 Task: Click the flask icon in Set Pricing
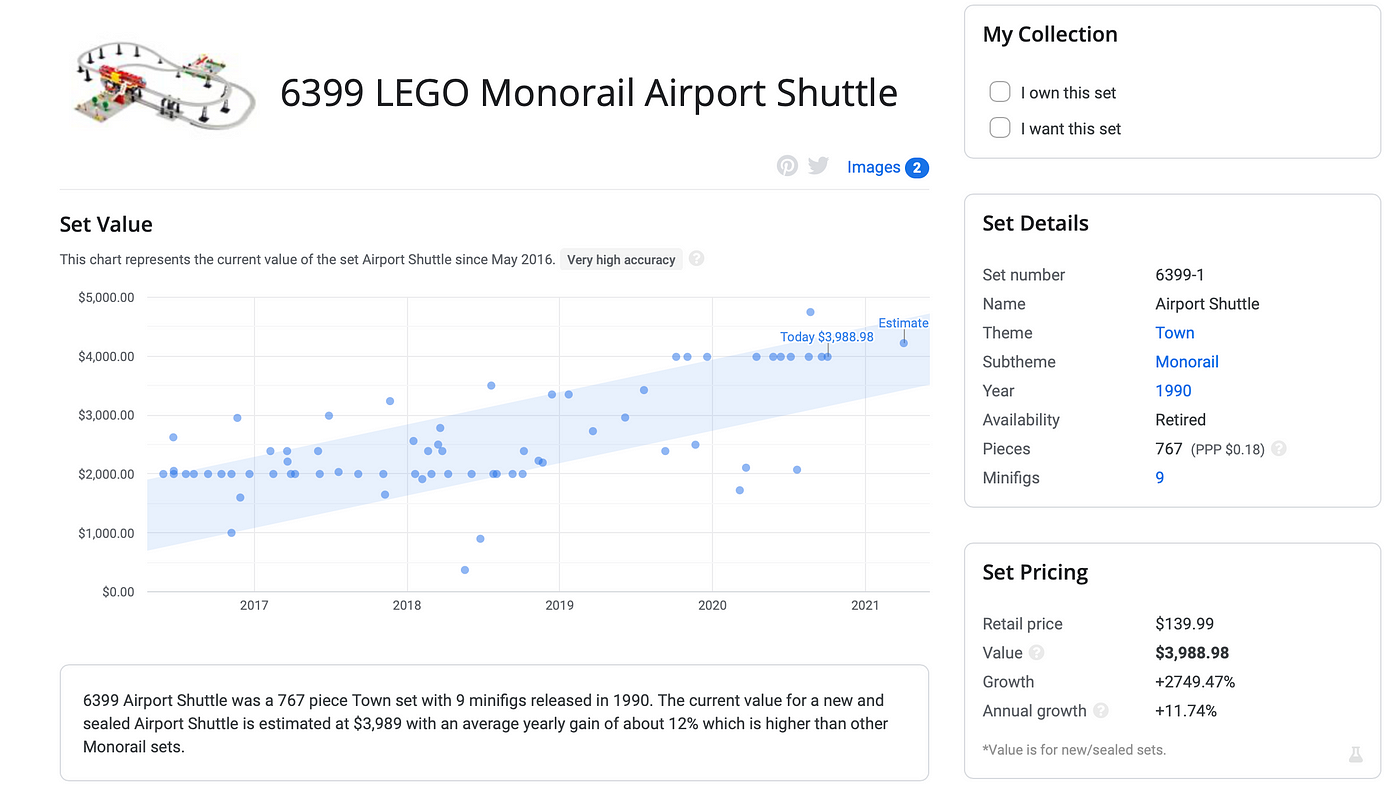[1356, 755]
